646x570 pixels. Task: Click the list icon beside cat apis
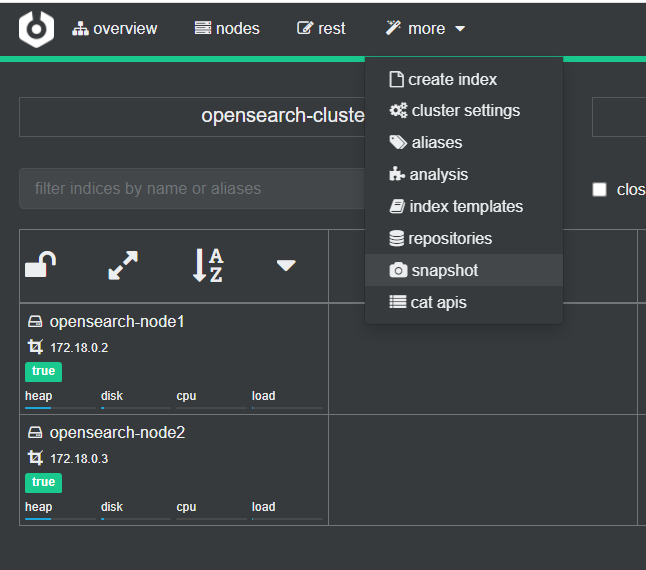point(398,302)
